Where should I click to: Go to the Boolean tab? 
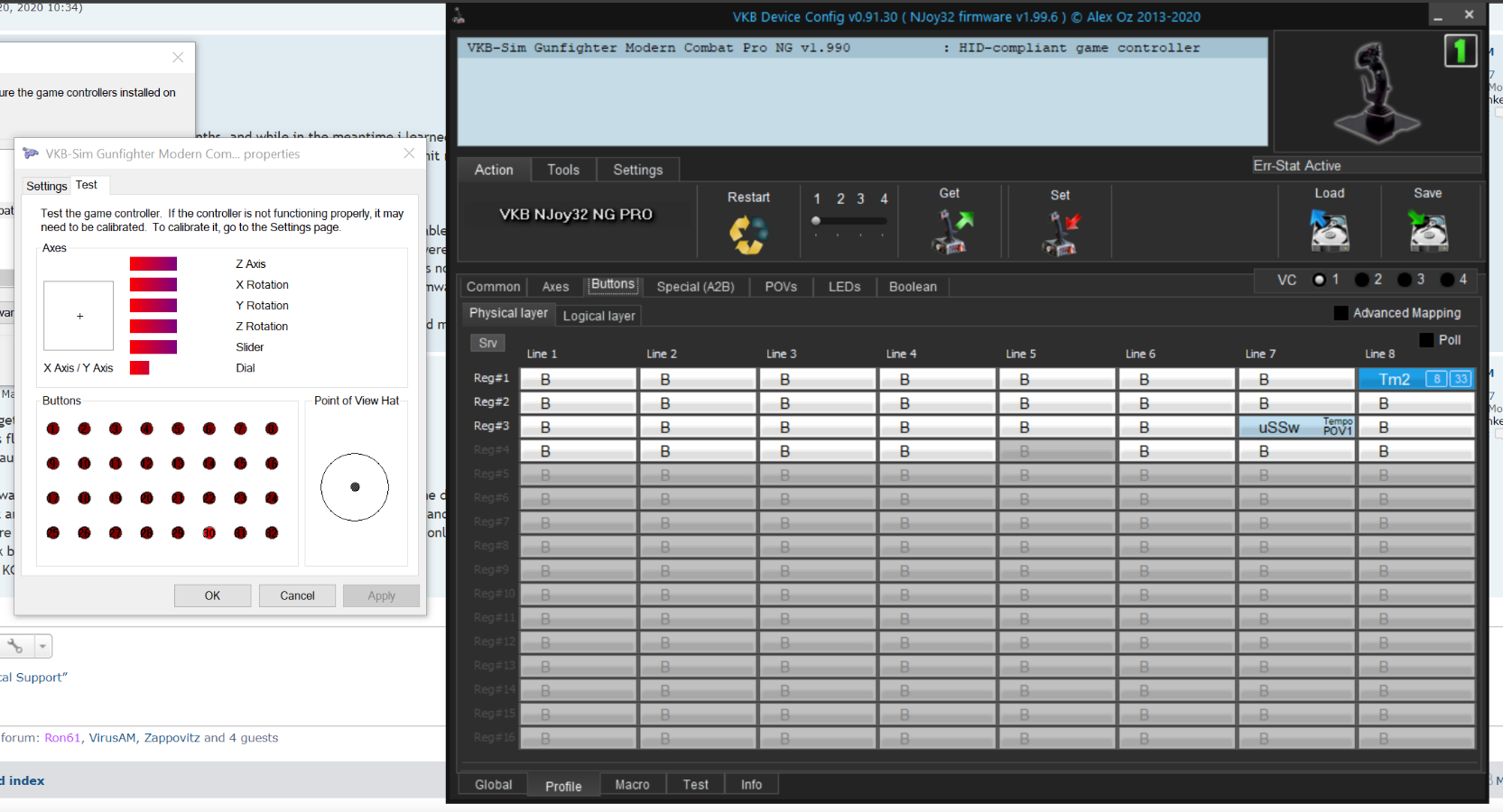tap(913, 287)
